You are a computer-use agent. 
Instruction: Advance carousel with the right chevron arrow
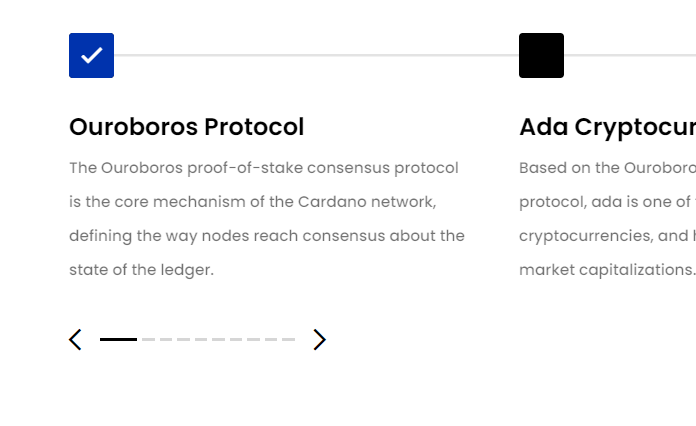coord(320,339)
